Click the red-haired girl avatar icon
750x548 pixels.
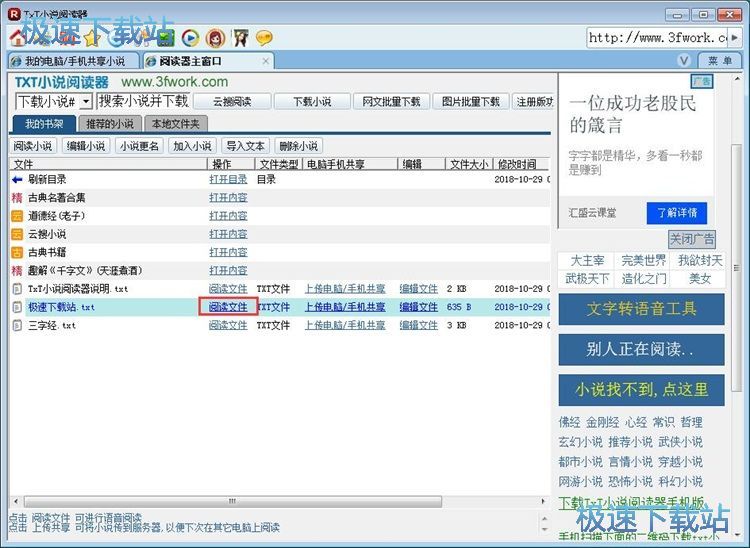215,38
